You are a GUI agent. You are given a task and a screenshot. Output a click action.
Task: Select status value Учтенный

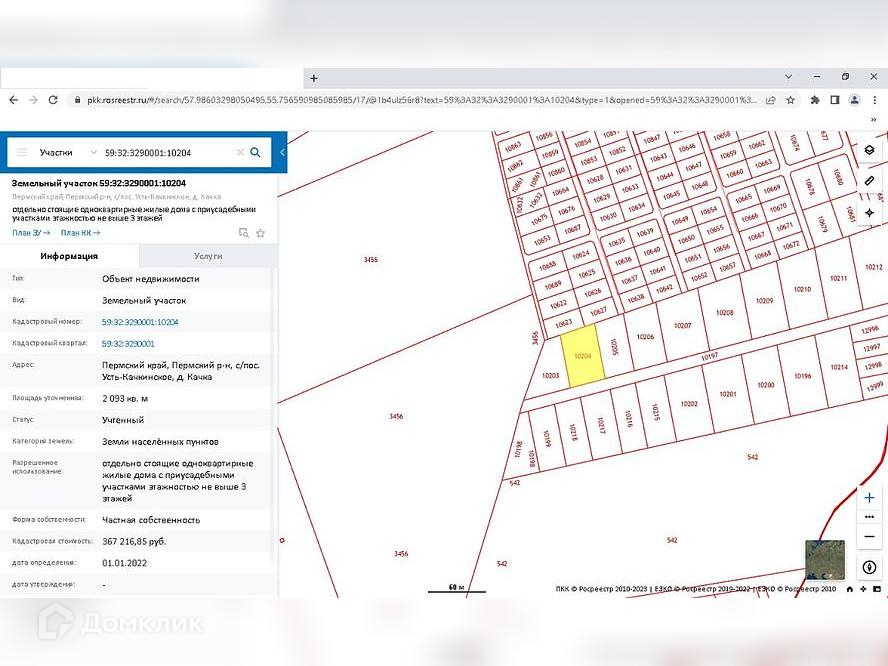click(123, 420)
